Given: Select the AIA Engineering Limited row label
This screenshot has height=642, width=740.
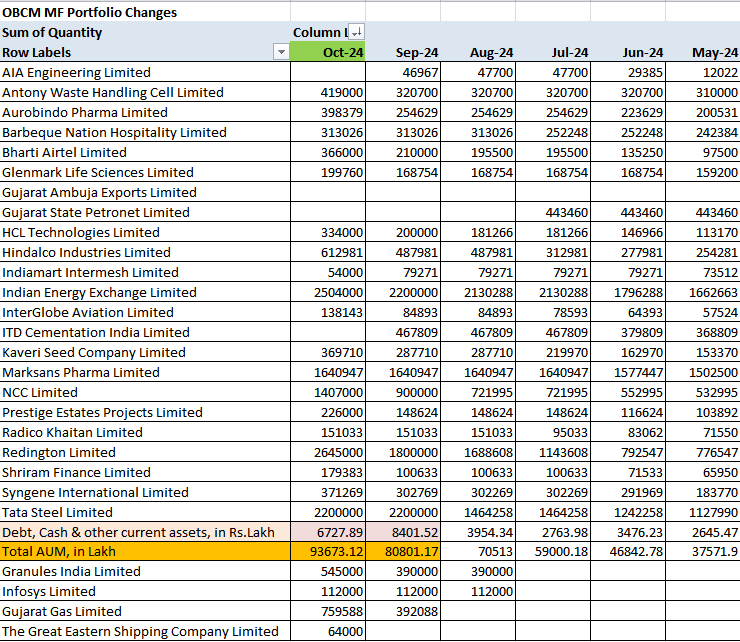Looking at the screenshot, I should [76, 72].
